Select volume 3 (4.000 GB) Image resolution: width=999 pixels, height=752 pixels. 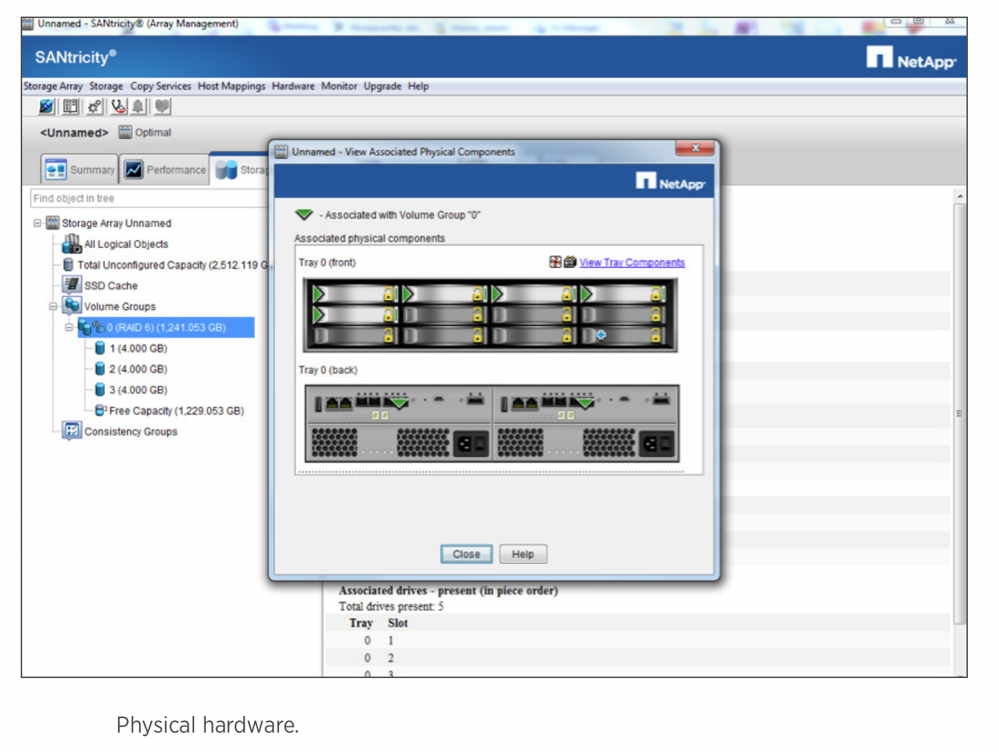tap(131, 389)
